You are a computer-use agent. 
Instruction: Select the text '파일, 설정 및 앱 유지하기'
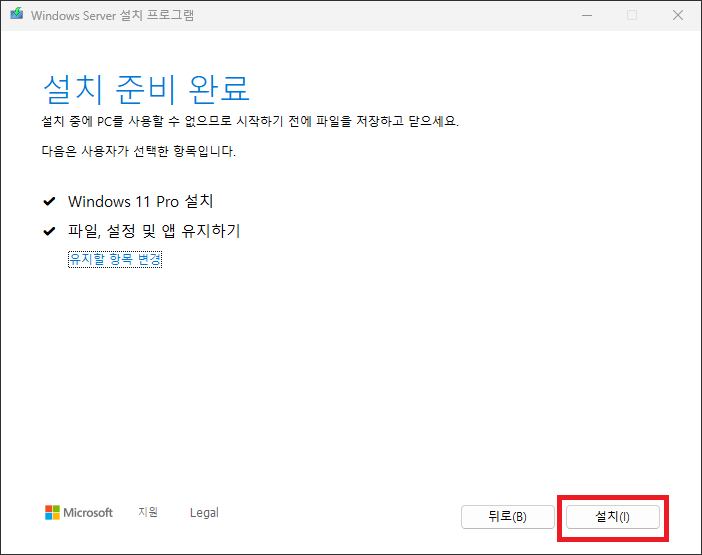tap(154, 231)
